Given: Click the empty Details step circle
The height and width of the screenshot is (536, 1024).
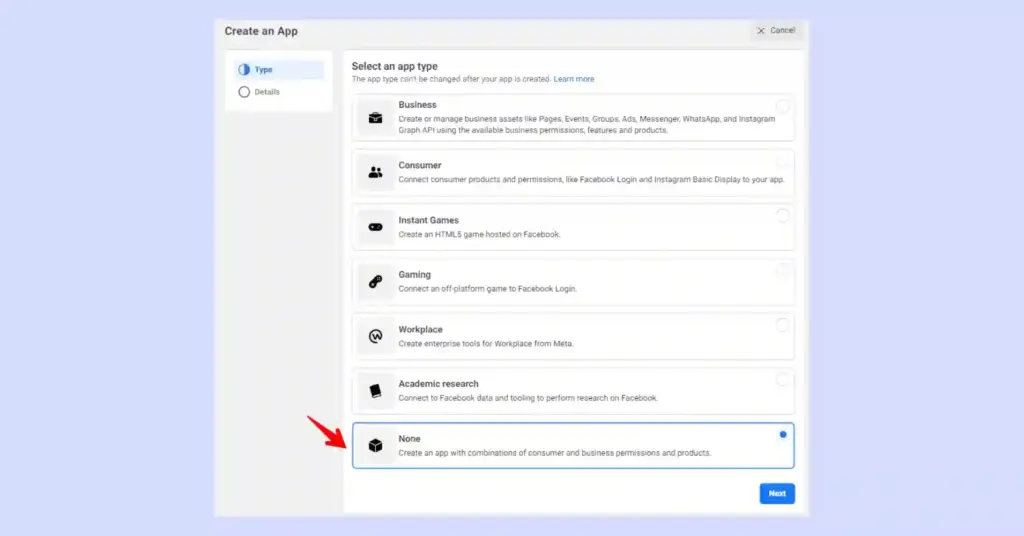Looking at the screenshot, I should (x=244, y=92).
